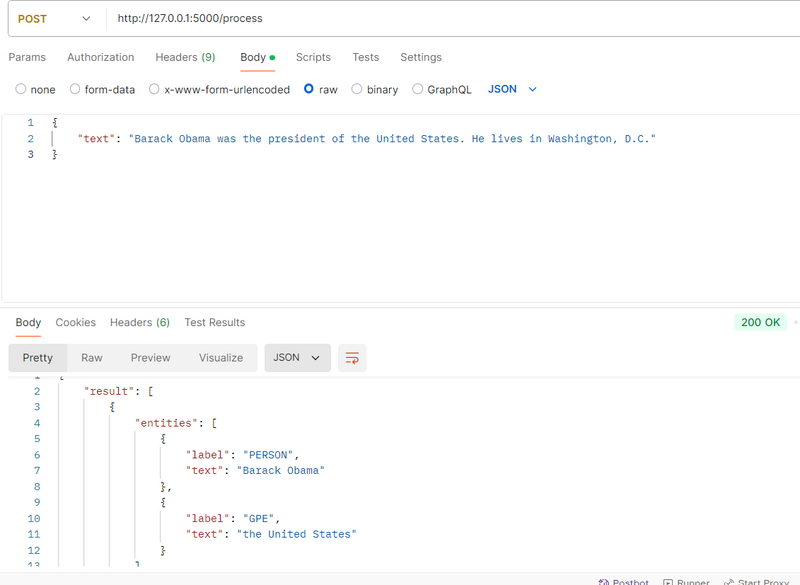This screenshot has height=585, width=800.
Task: Switch to the Authorization tab
Action: tap(100, 57)
